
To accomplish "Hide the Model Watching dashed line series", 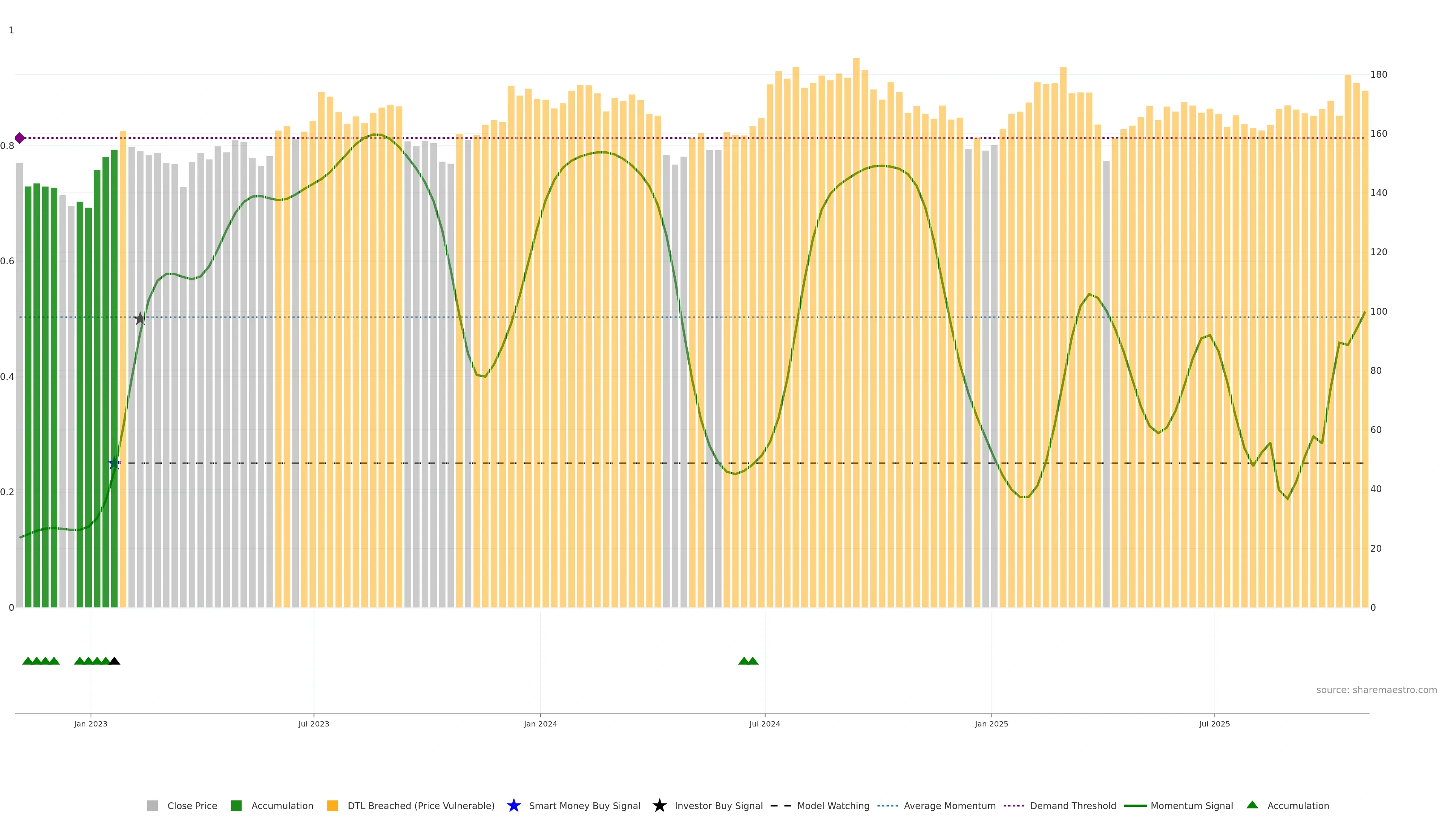I will click(833, 806).
